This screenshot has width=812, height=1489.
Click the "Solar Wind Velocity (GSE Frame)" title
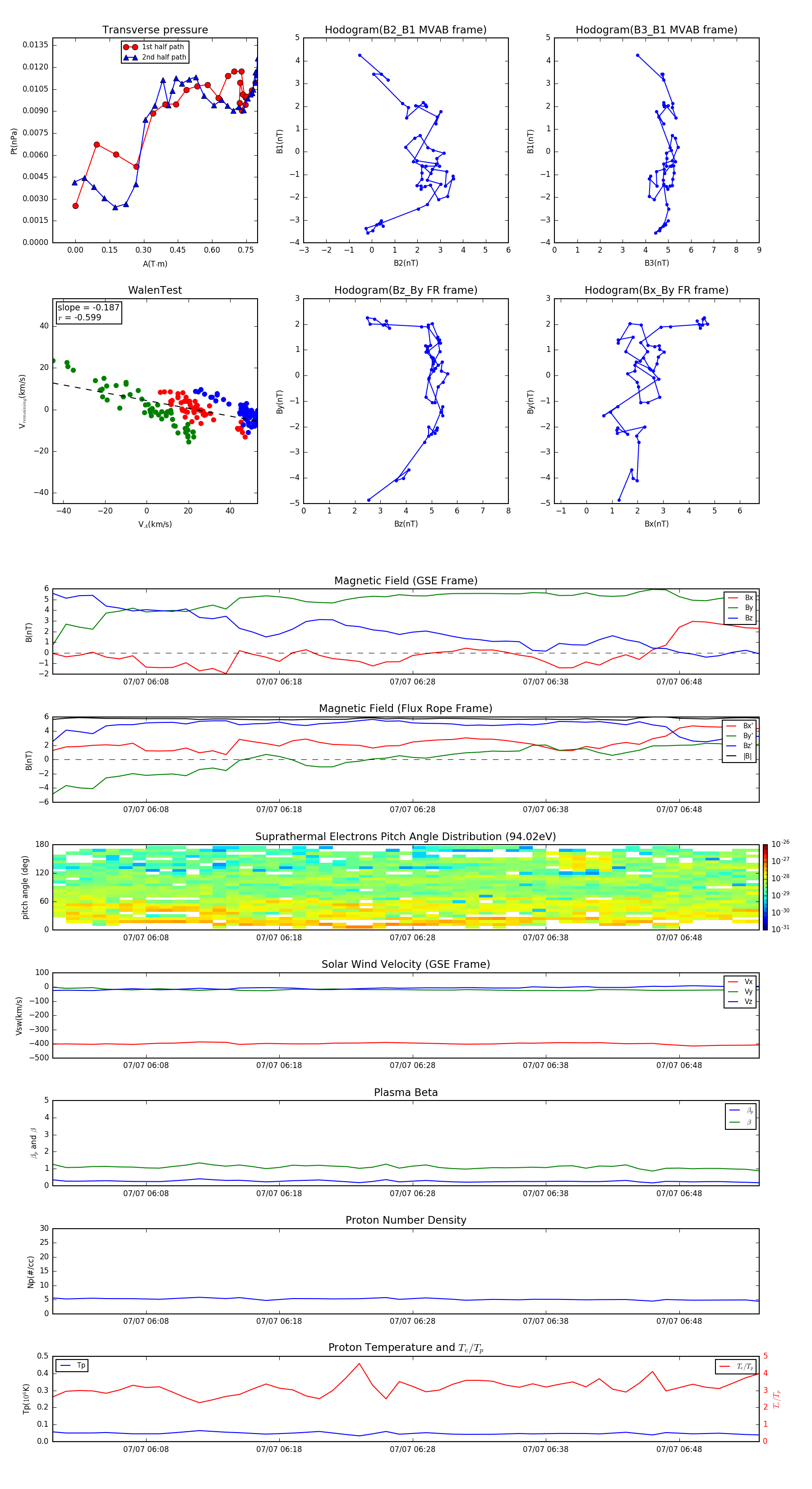coord(406,965)
